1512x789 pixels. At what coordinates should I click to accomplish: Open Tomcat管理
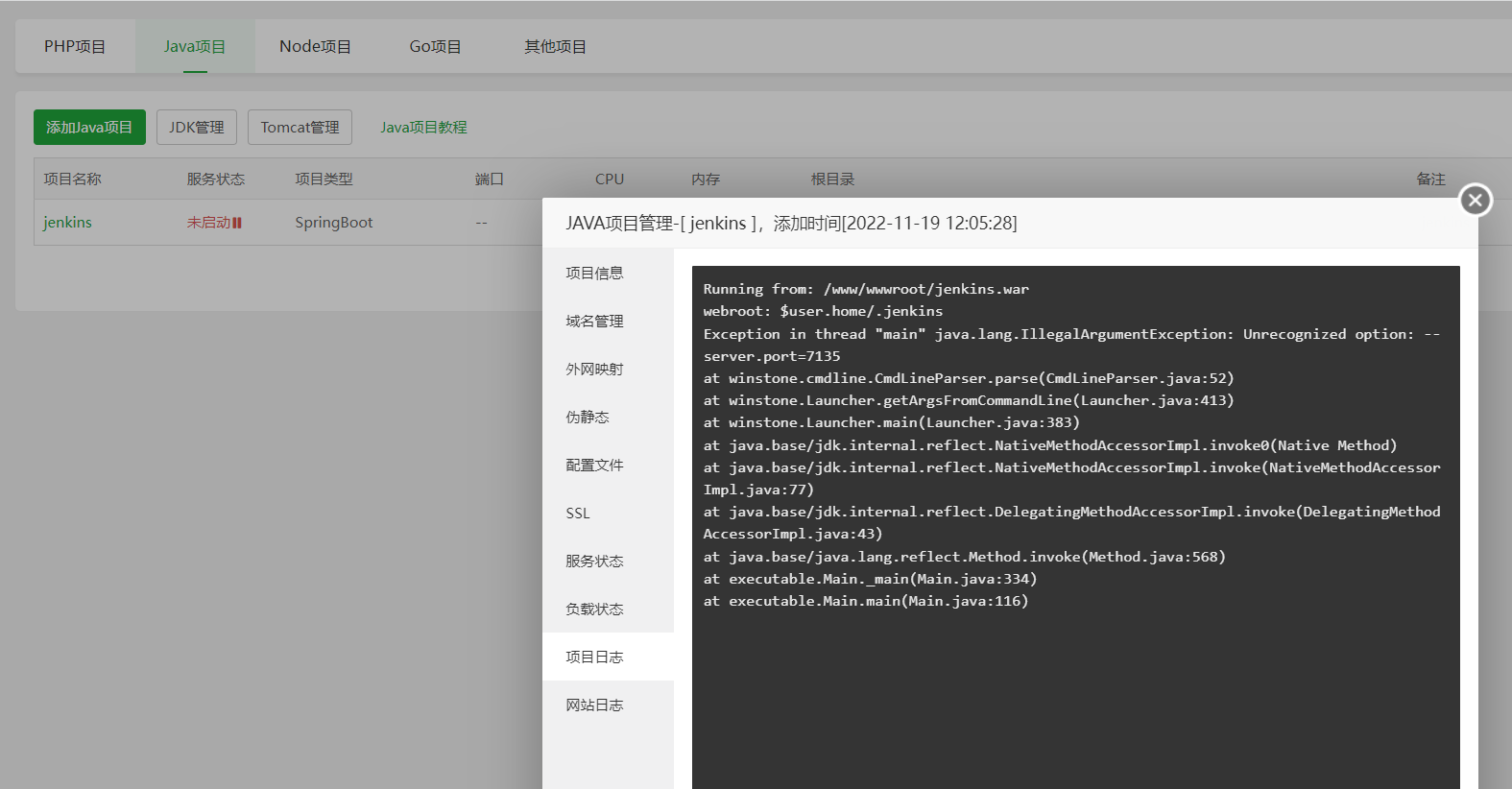300,127
